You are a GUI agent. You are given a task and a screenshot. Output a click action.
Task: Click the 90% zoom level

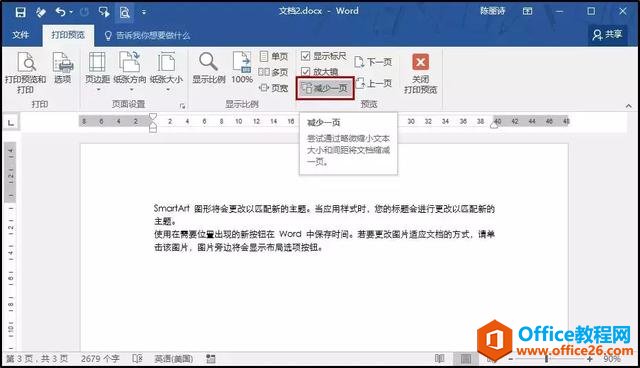click(612, 359)
